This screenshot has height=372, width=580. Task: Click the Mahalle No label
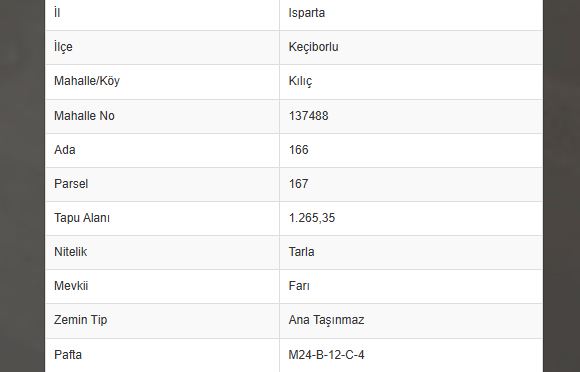pos(84,116)
